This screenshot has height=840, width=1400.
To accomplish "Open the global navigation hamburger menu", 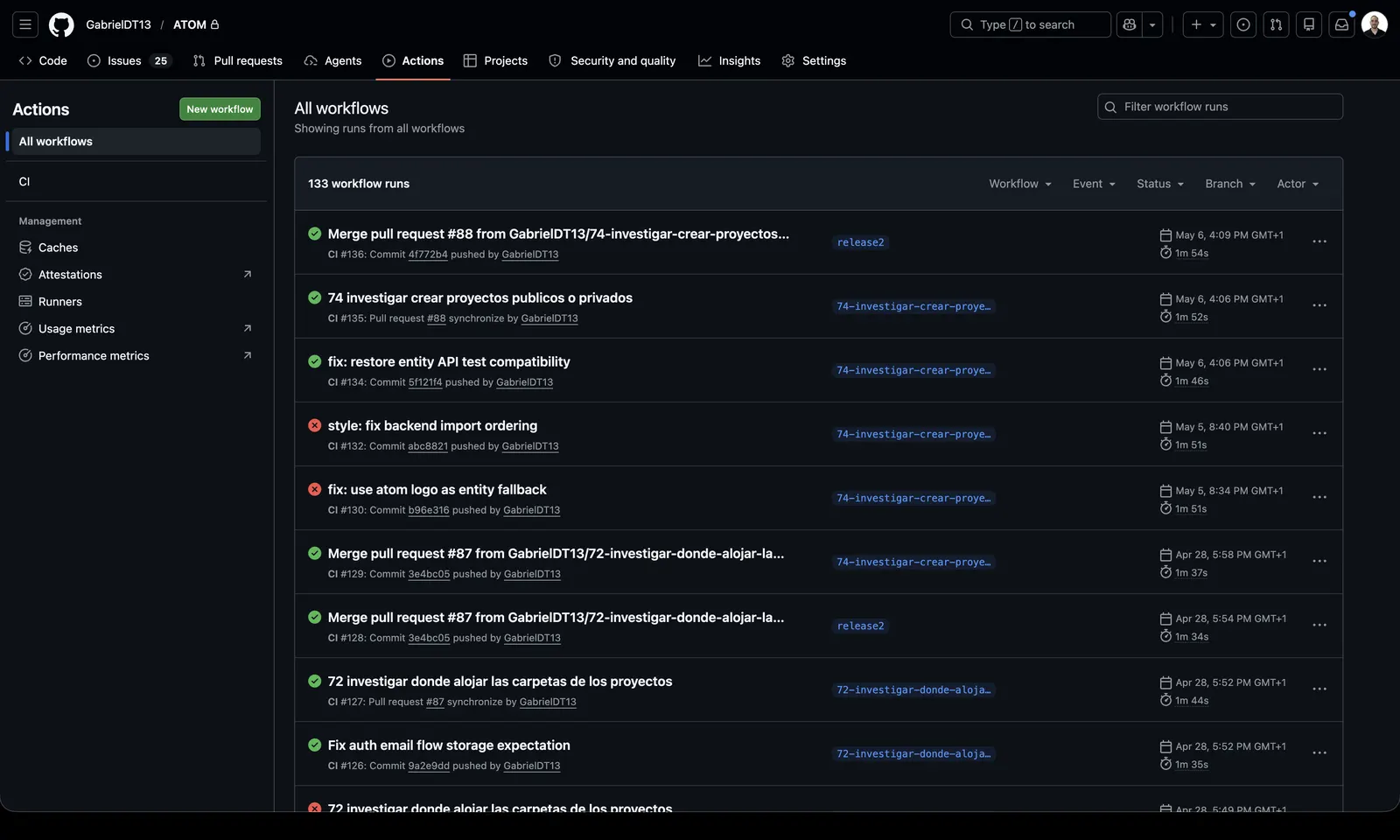I will [x=25, y=24].
